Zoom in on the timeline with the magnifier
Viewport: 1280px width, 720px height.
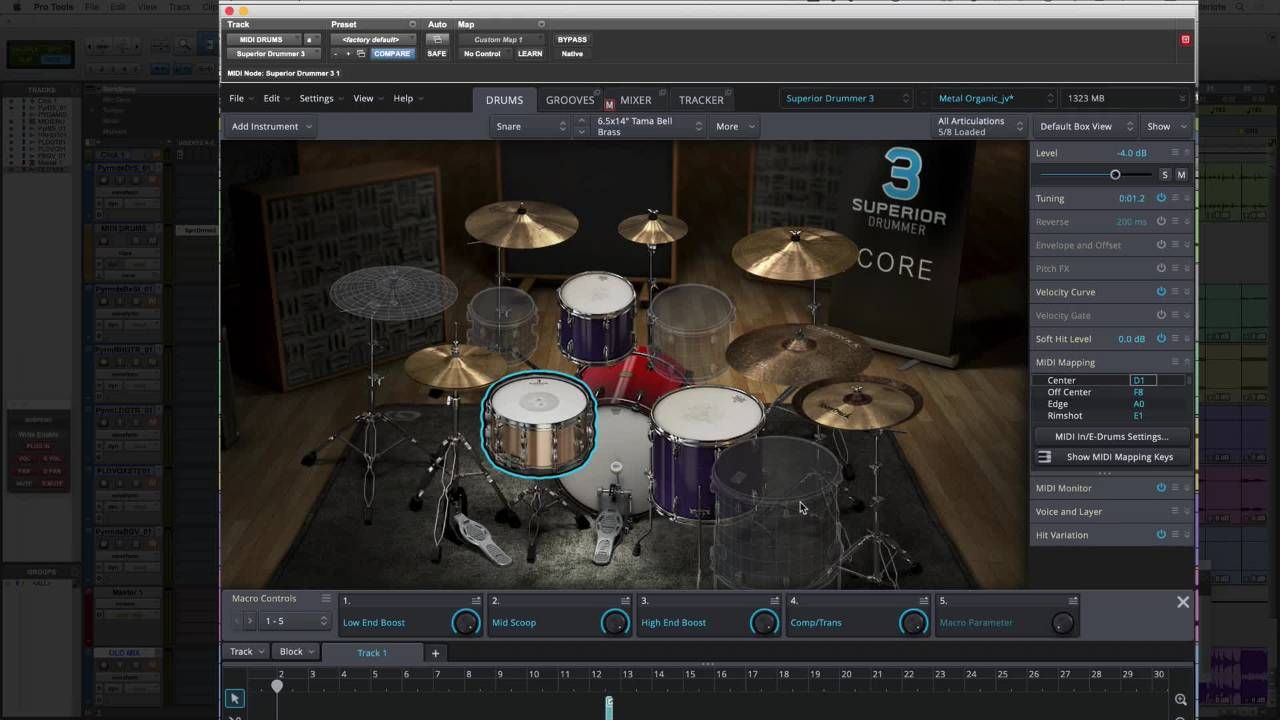pyautogui.click(x=1181, y=700)
